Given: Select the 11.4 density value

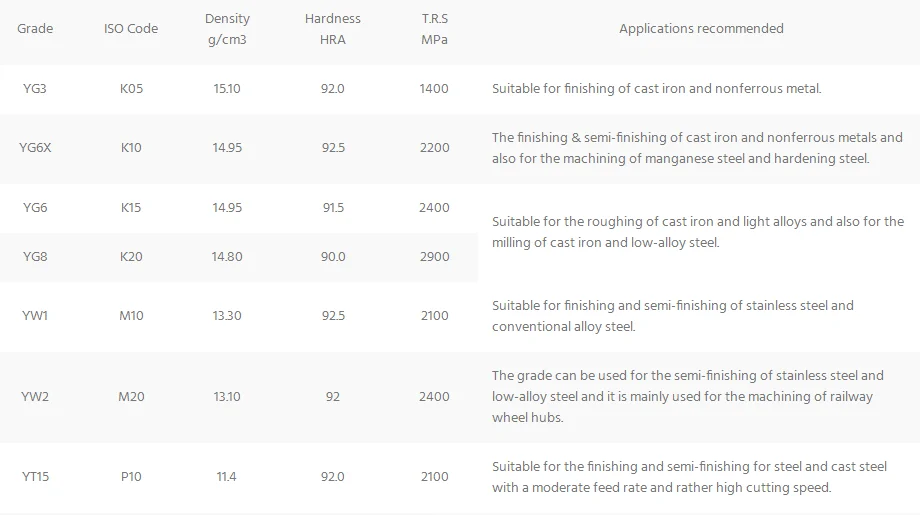Looking at the screenshot, I should (x=227, y=477).
